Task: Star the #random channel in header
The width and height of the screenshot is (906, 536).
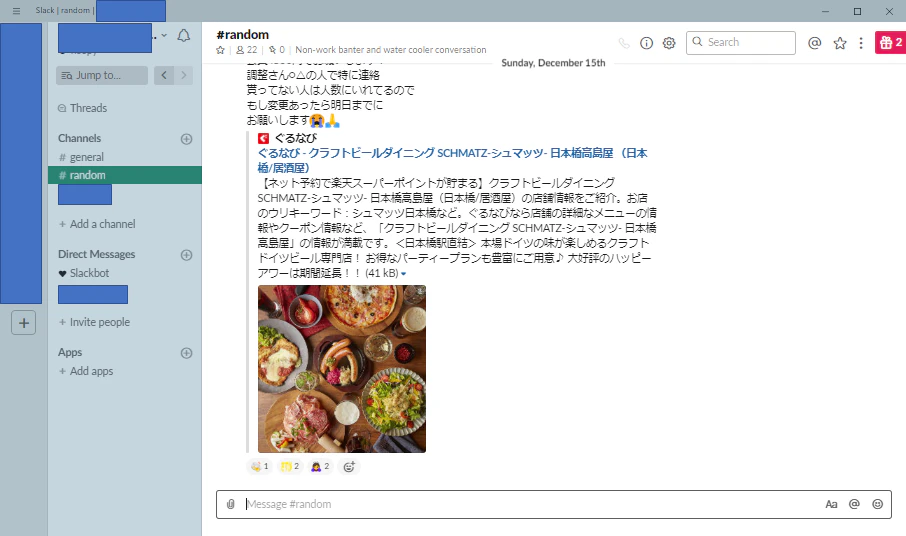Action: tap(220, 50)
